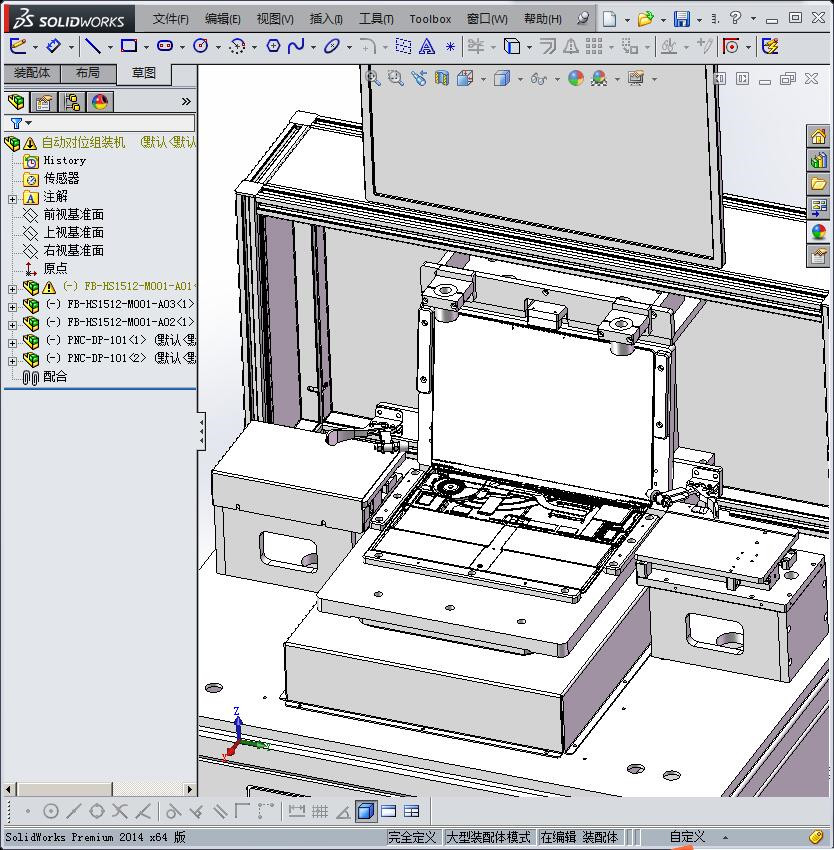Select the Spline sketch tool

click(295, 46)
